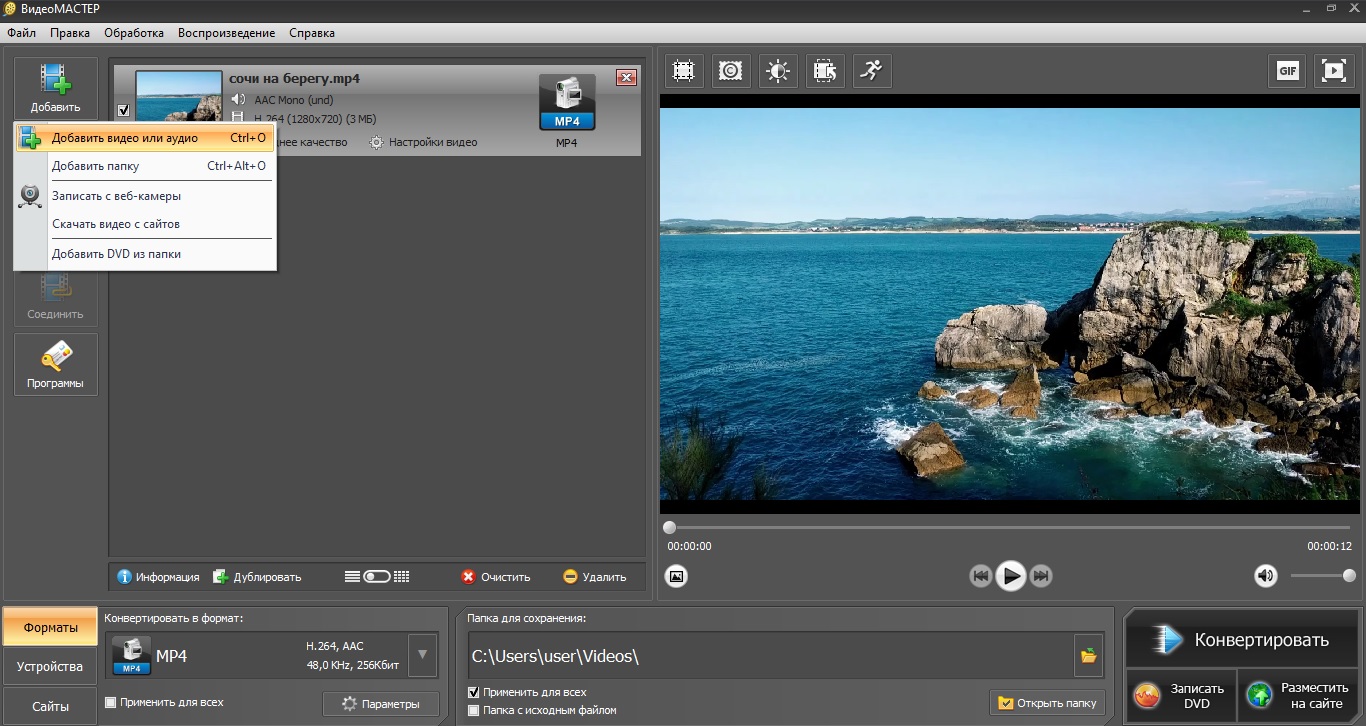This screenshot has height=726, width=1366.
Task: Switch to the Устройства tab
Action: pyautogui.click(x=50, y=667)
